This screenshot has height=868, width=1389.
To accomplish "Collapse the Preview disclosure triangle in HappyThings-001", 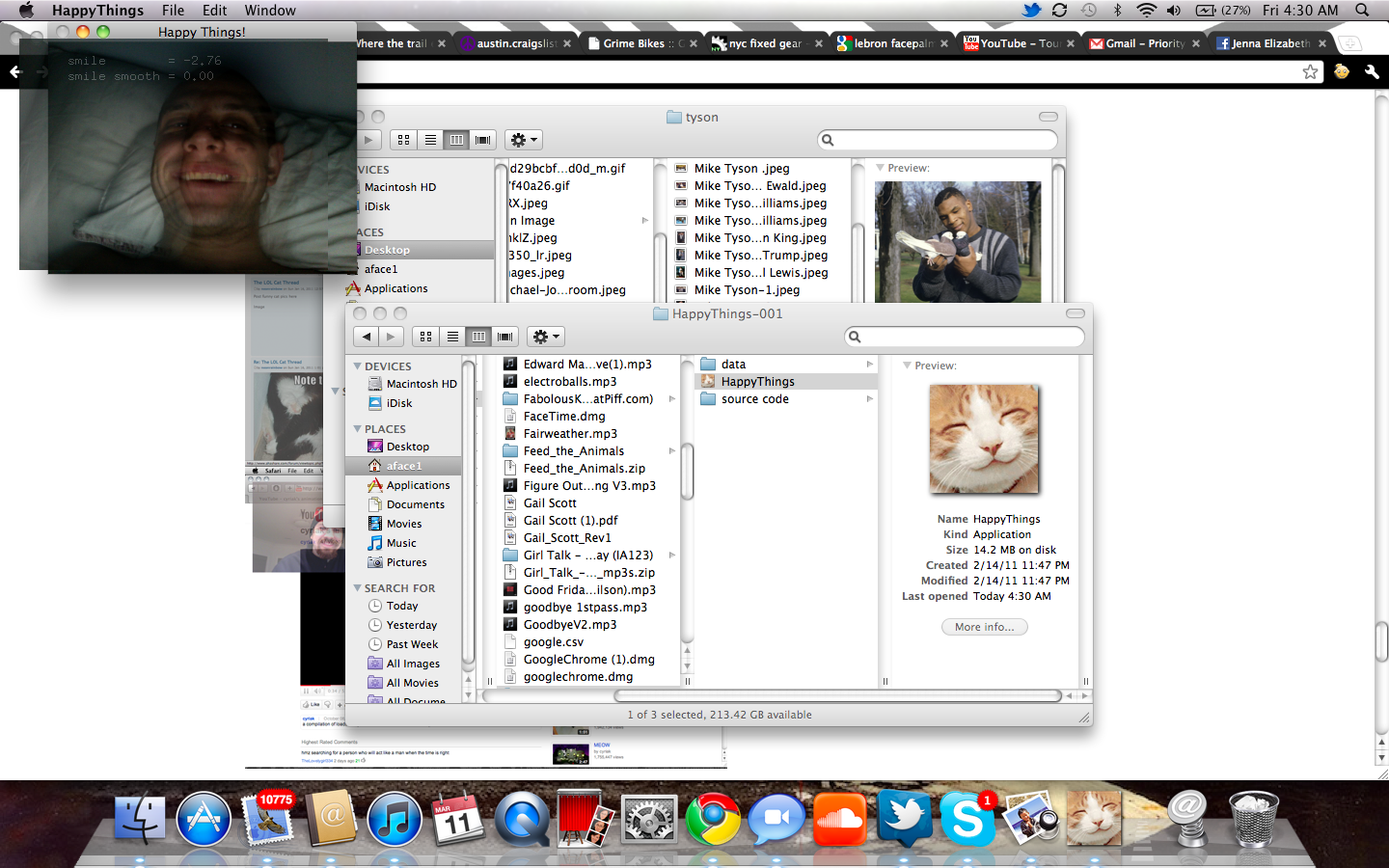I will tap(907, 366).
